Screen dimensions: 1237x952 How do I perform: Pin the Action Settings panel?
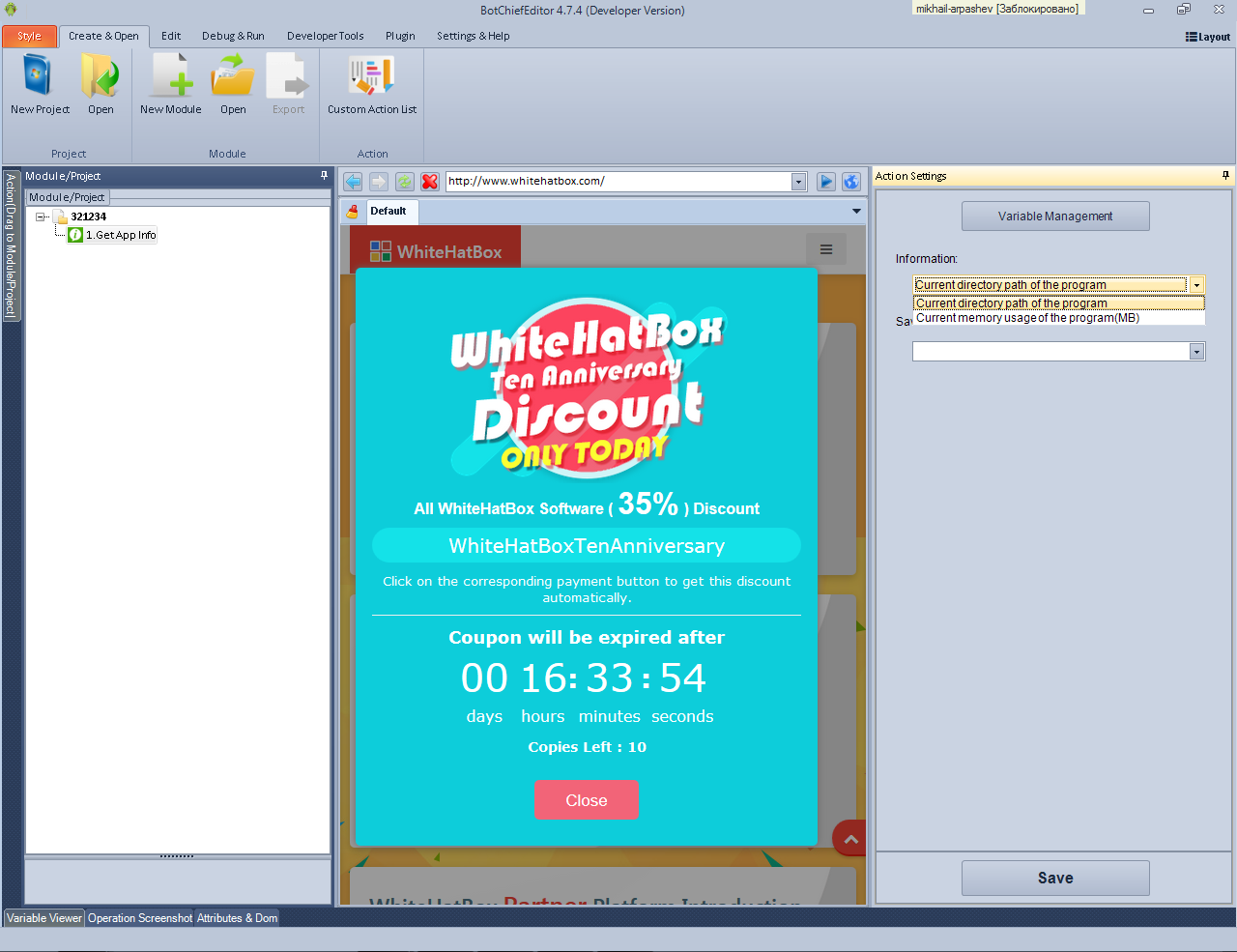click(x=1225, y=176)
